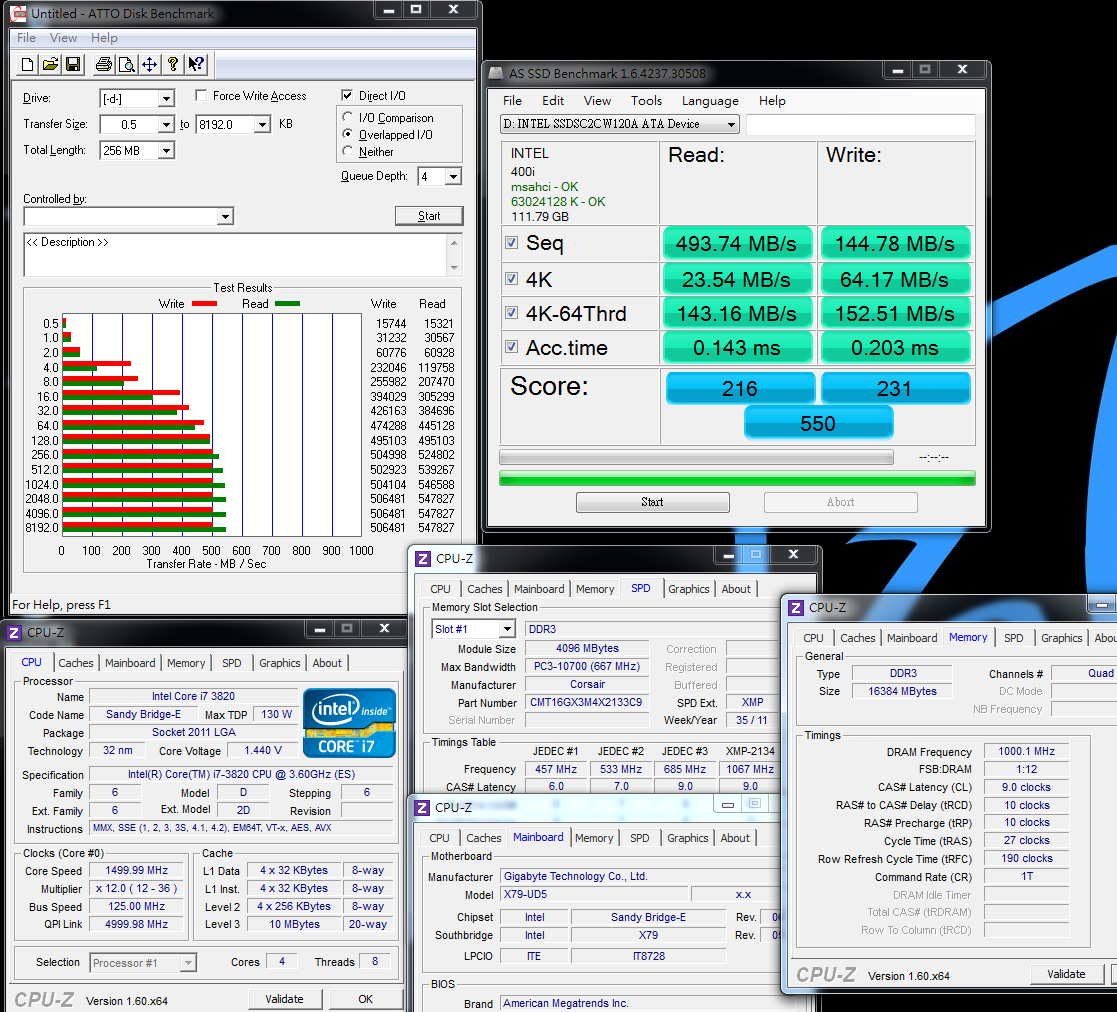Screen dimensions: 1117x1012
Task: Click the yellow question mark About icon
Action: click(x=172, y=65)
